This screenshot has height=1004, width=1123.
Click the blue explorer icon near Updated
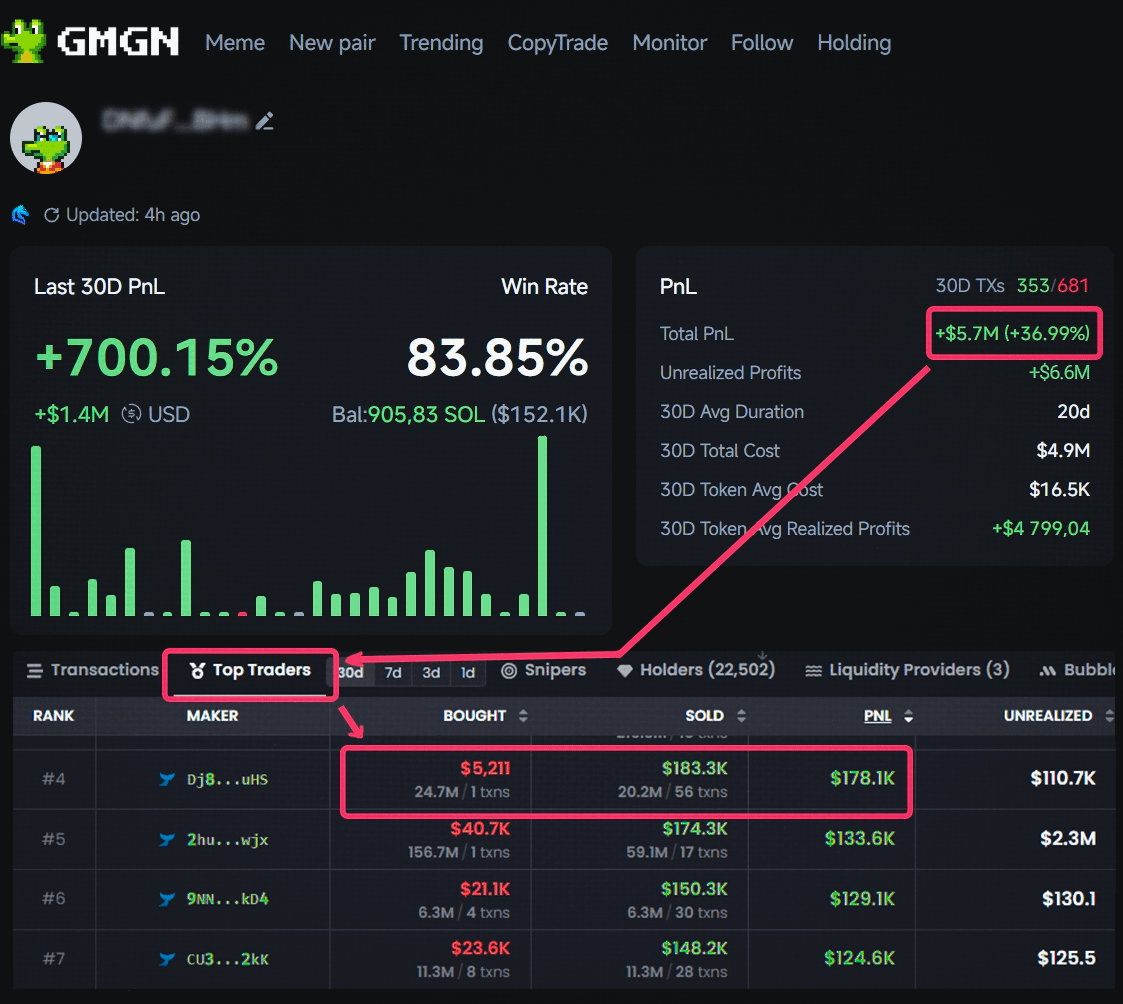coord(21,214)
